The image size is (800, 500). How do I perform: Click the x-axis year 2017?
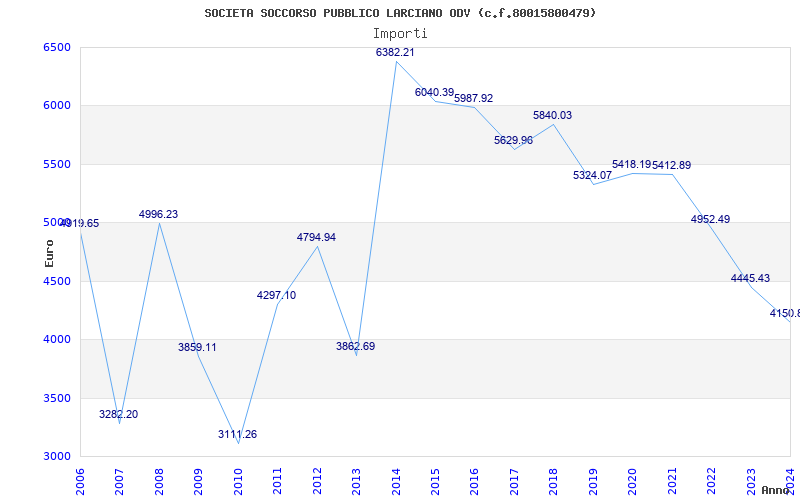click(x=514, y=481)
